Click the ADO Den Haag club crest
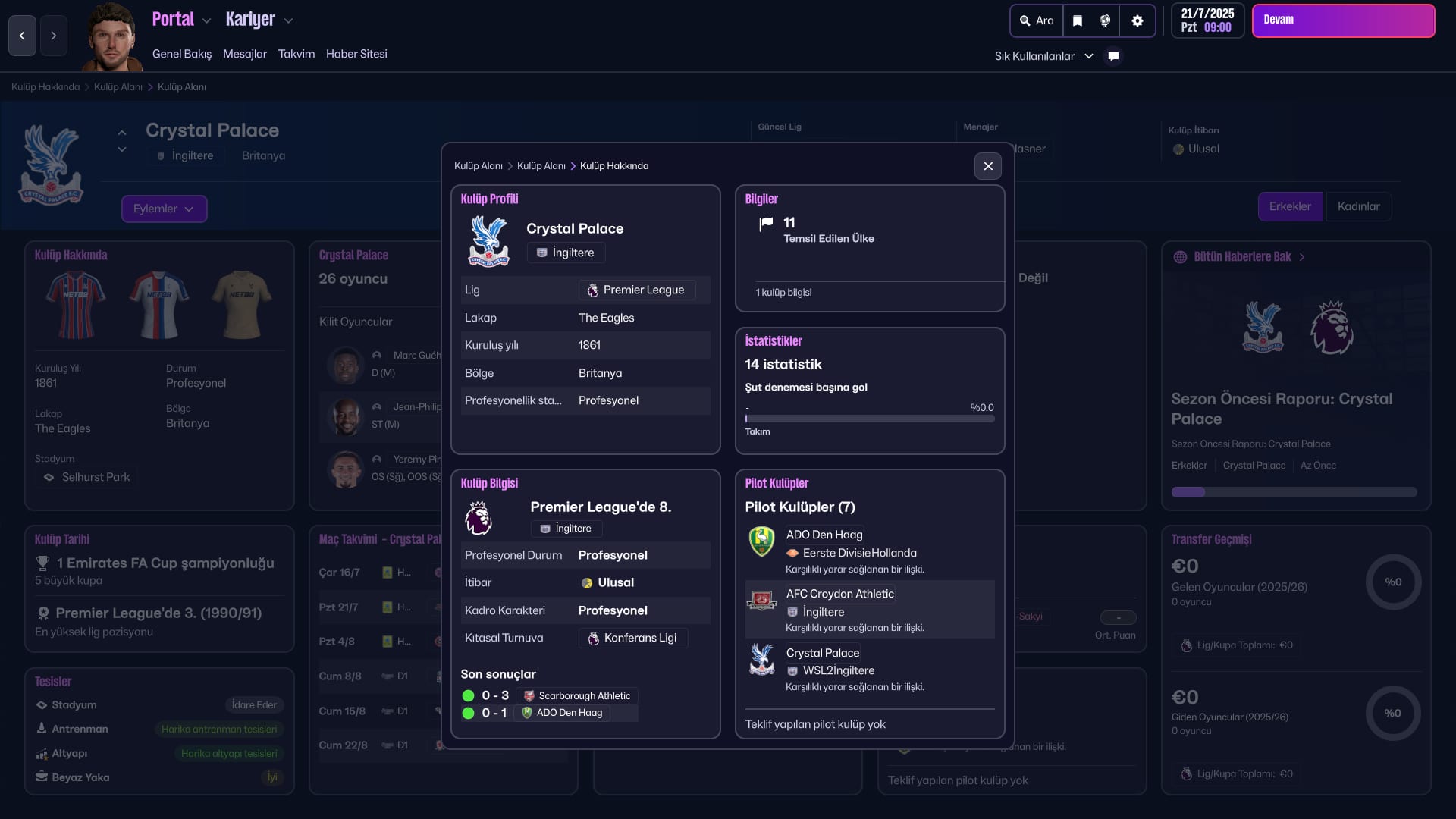The height and width of the screenshot is (819, 1456). [761, 541]
